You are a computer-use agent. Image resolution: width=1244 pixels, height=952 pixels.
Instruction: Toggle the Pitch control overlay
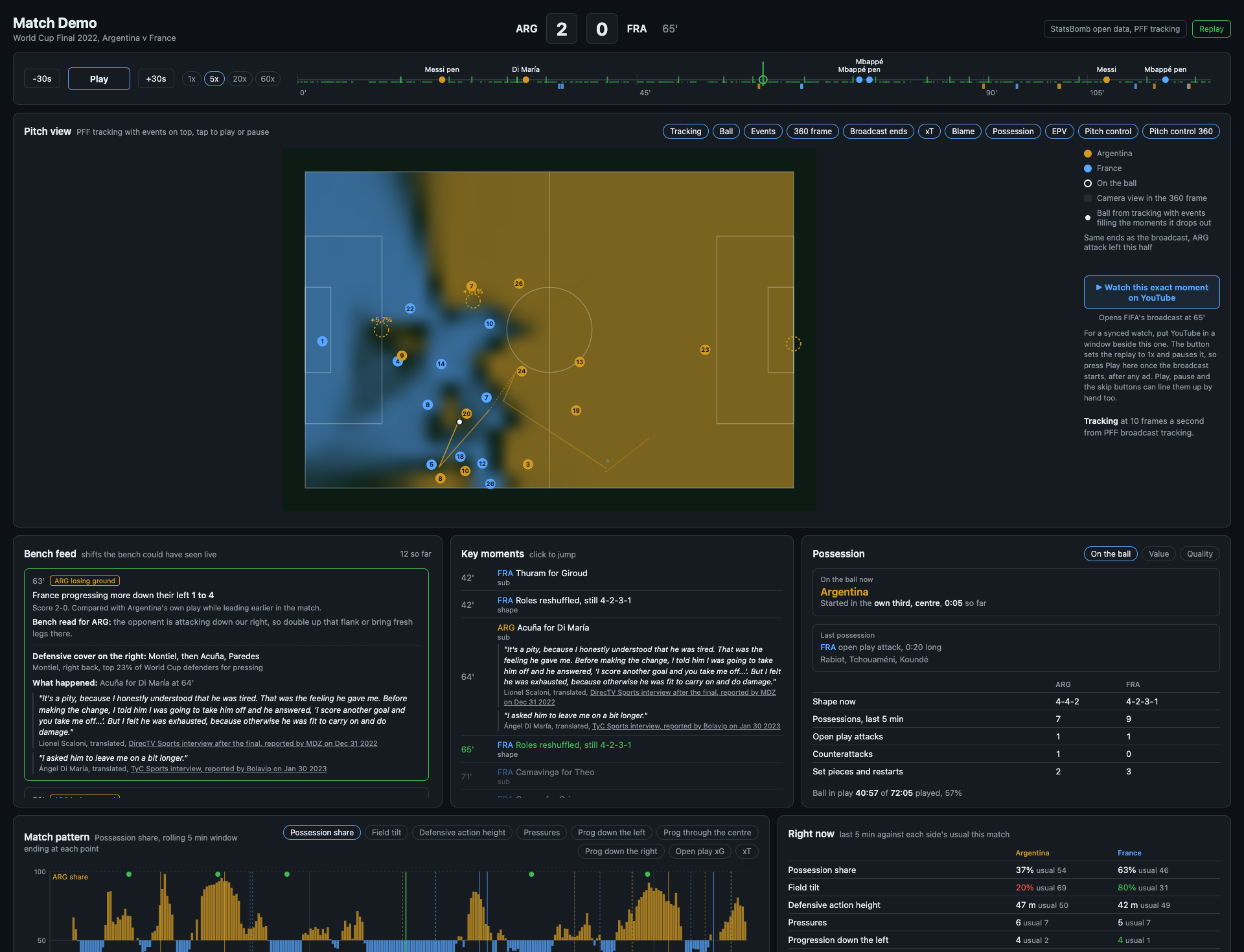1108,132
